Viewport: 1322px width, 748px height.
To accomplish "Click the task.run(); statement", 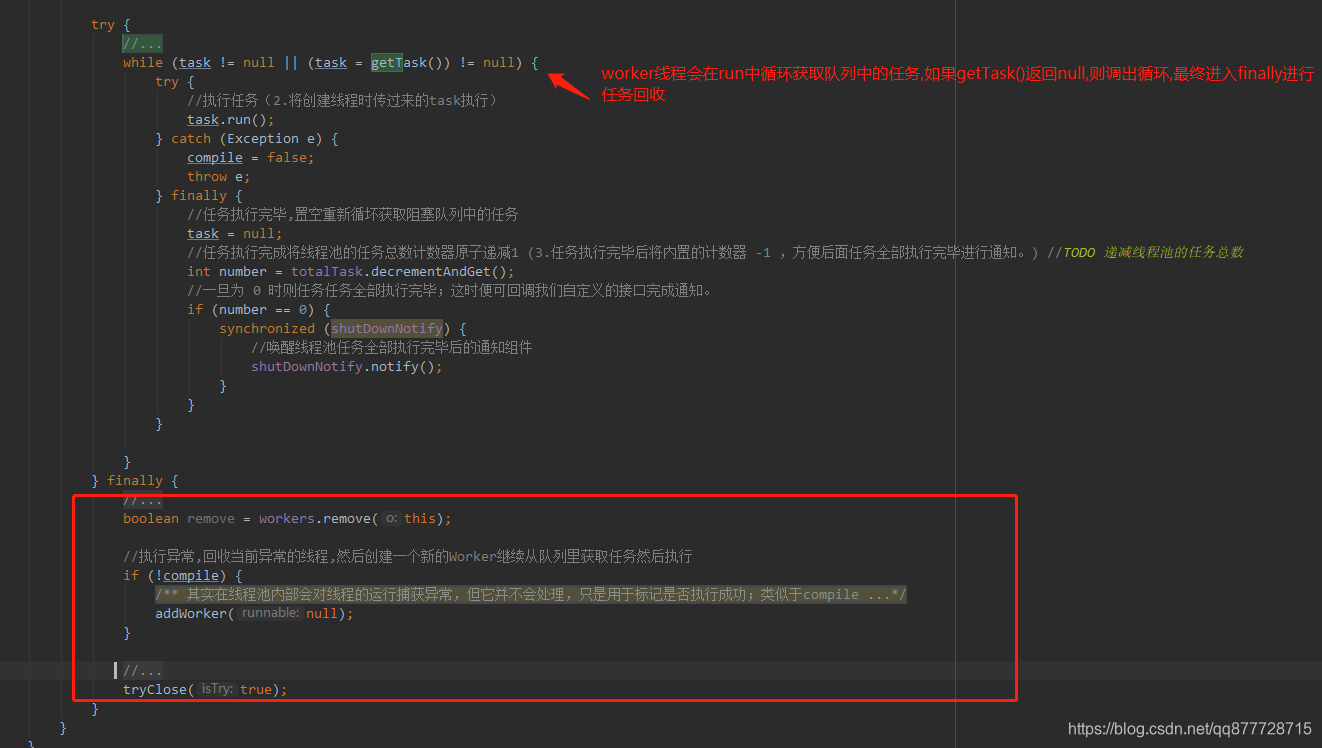I will click(231, 119).
